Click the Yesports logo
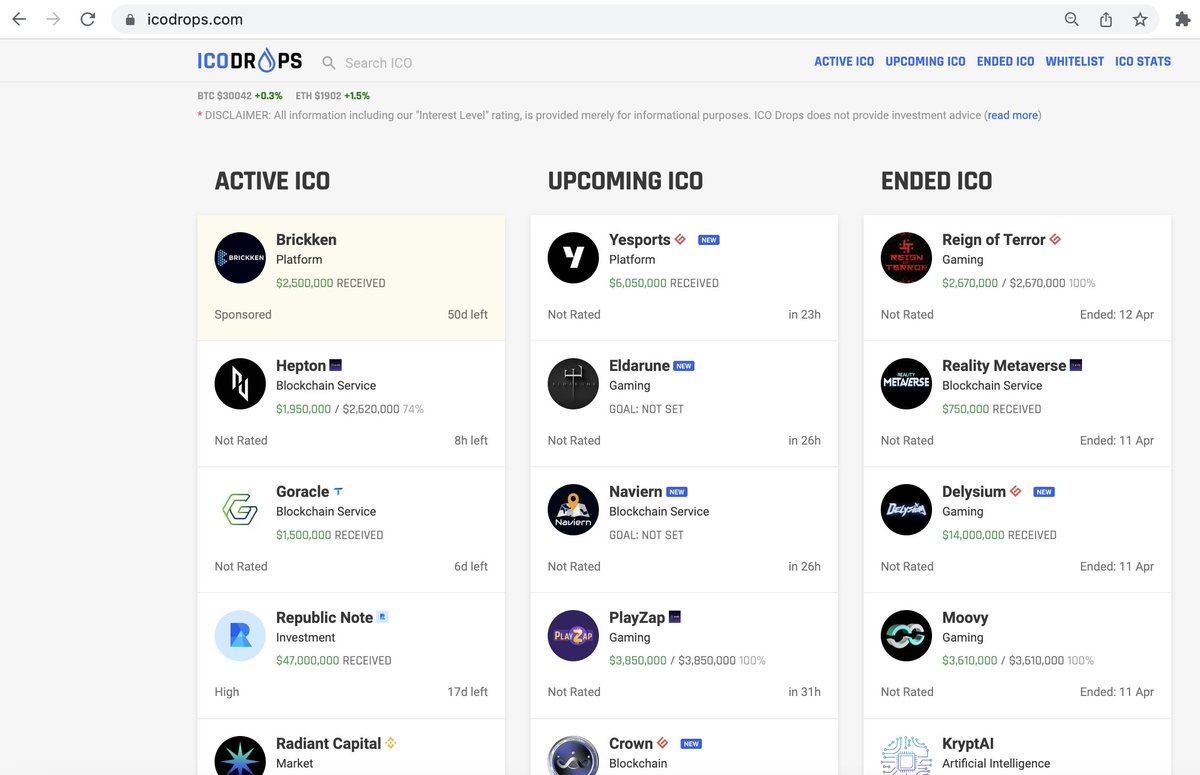1200x775 pixels. 573,258
